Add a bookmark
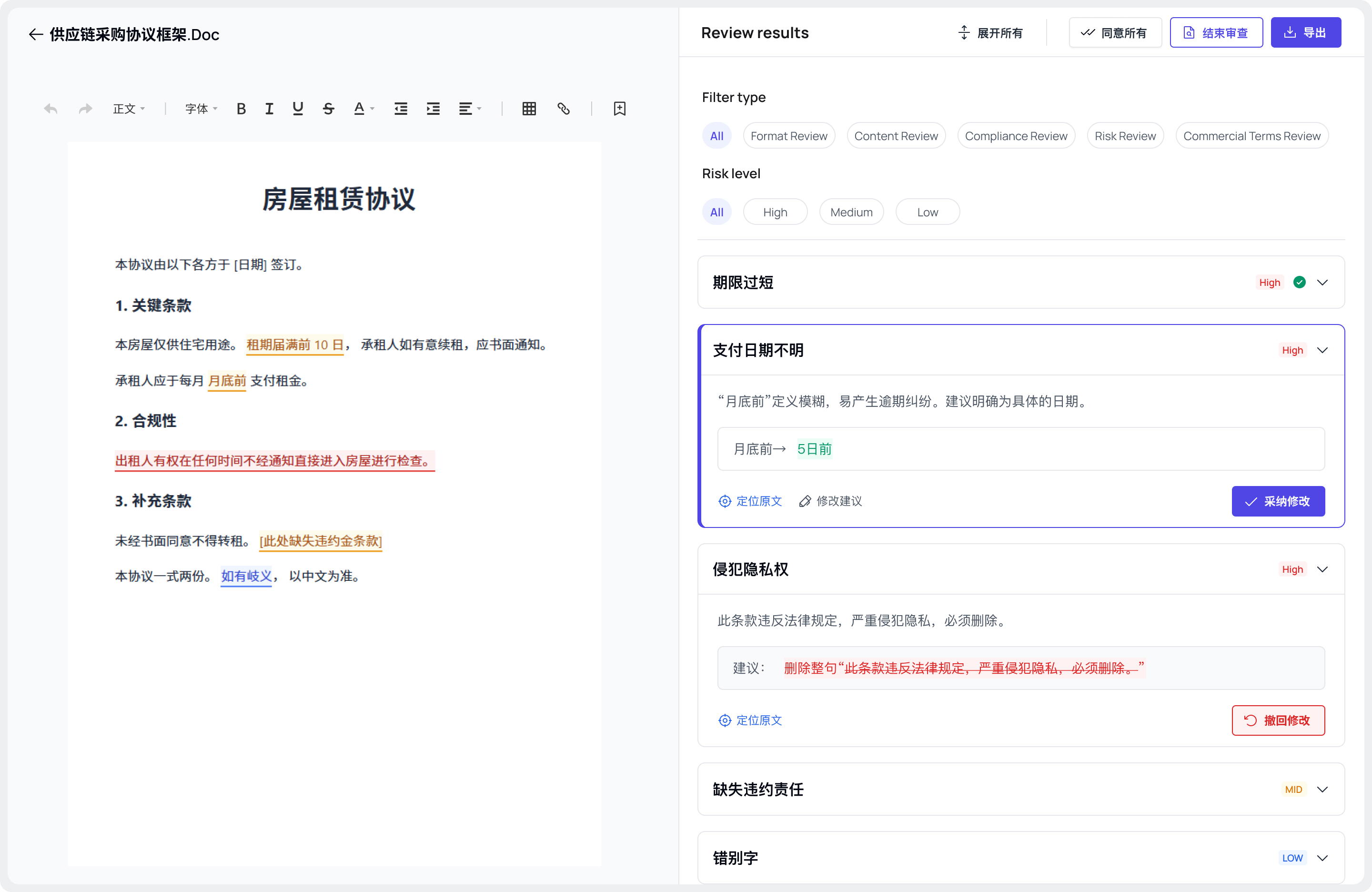Viewport: 1372px width, 892px height. pos(619,108)
